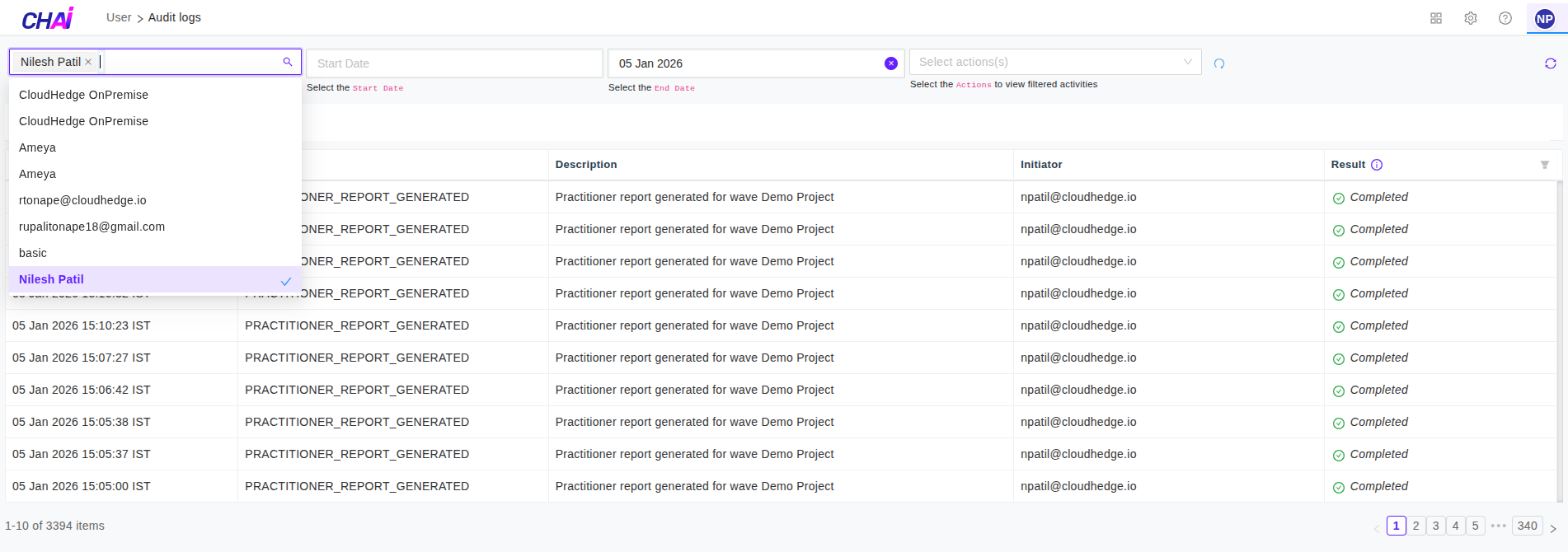Click the 05 Jan 2026 15:05:00 IST timestamp
Image resolution: width=1568 pixels, height=552 pixels.
[82, 486]
